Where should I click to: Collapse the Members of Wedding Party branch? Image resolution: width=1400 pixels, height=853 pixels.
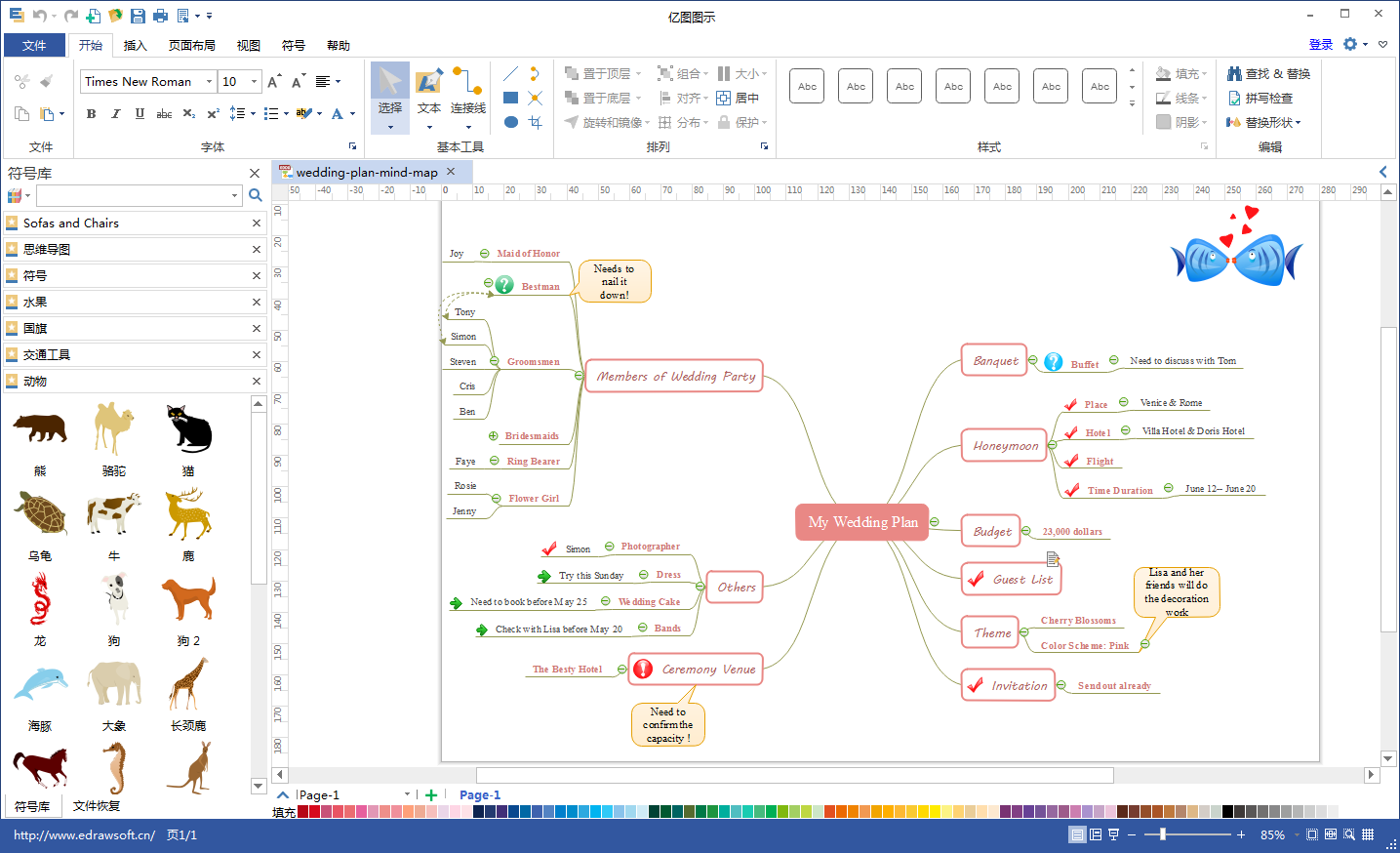tap(579, 376)
